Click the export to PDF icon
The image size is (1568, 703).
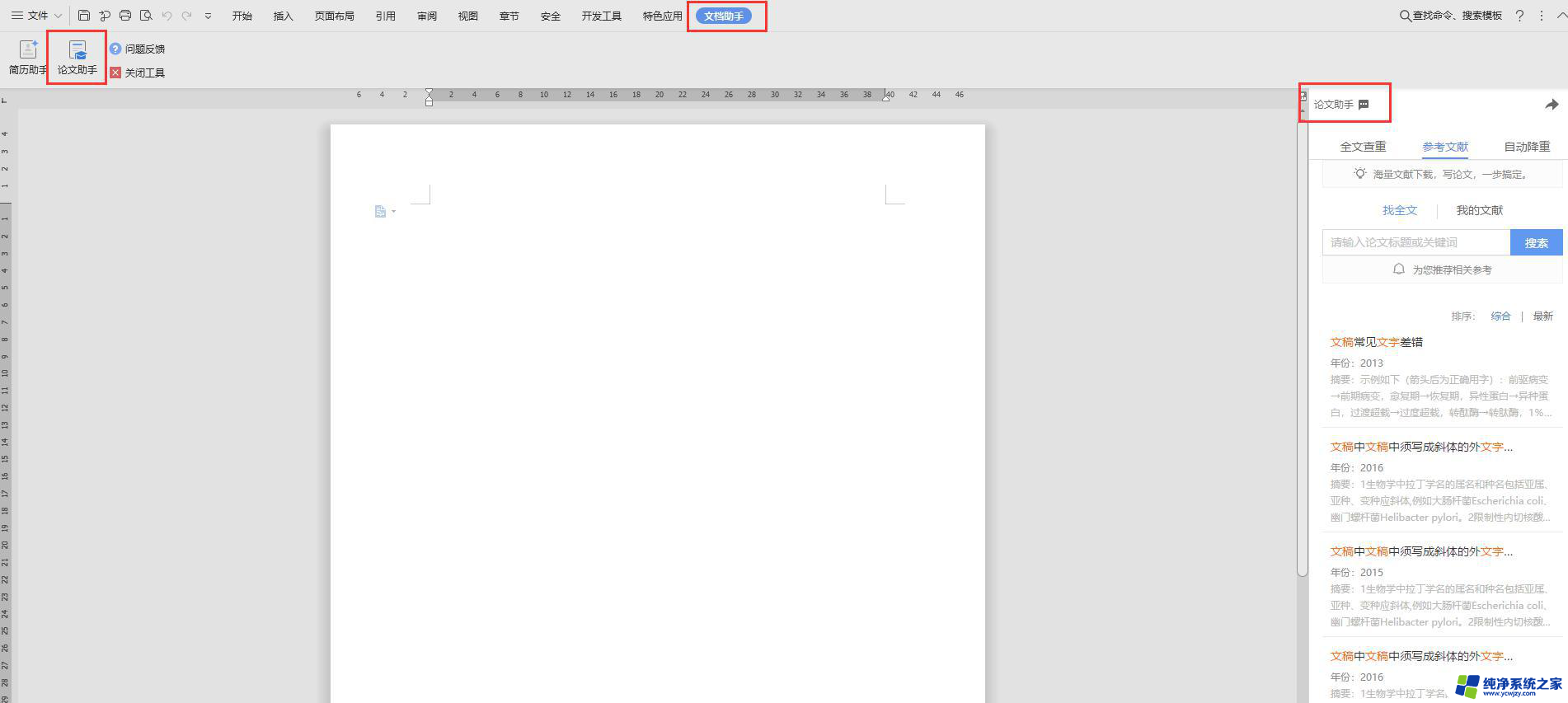(x=104, y=16)
